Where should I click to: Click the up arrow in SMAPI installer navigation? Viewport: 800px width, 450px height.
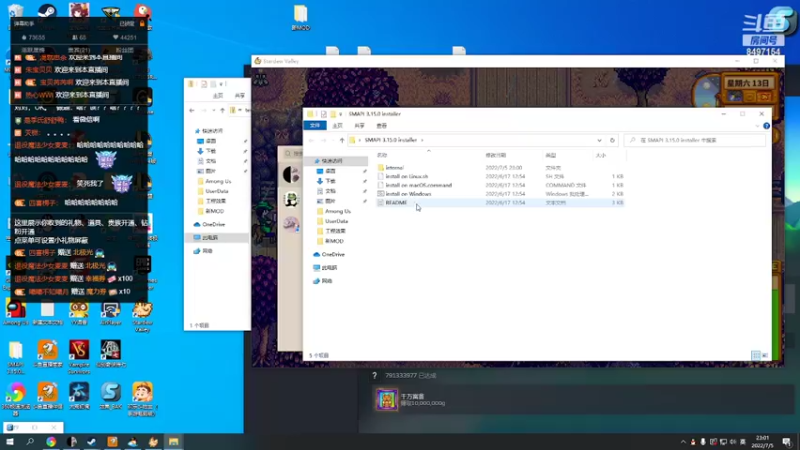click(342, 140)
